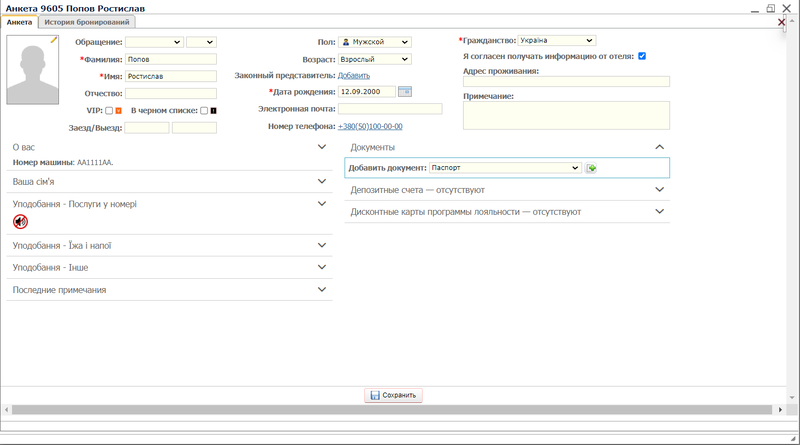The height and width of the screenshot is (445, 800).
Task: Click into the 'Отчество' input field
Action: [171, 93]
